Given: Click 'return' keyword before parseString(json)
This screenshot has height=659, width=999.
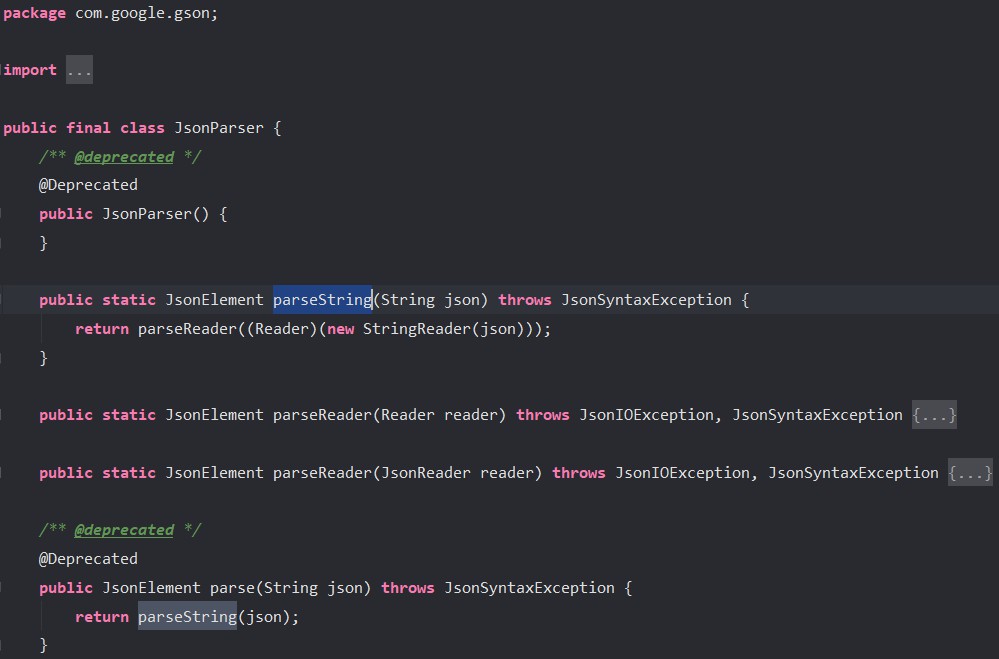Looking at the screenshot, I should point(102,617).
